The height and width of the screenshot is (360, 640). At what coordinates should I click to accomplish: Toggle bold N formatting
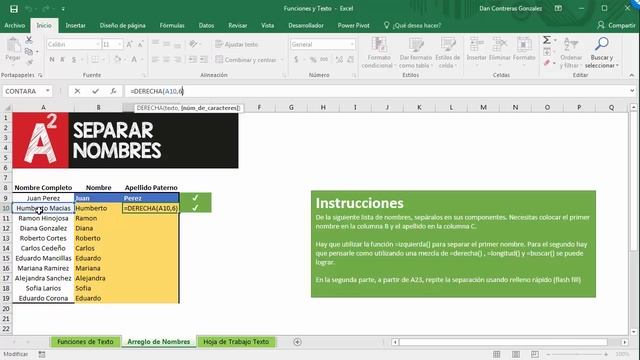coord(52,60)
